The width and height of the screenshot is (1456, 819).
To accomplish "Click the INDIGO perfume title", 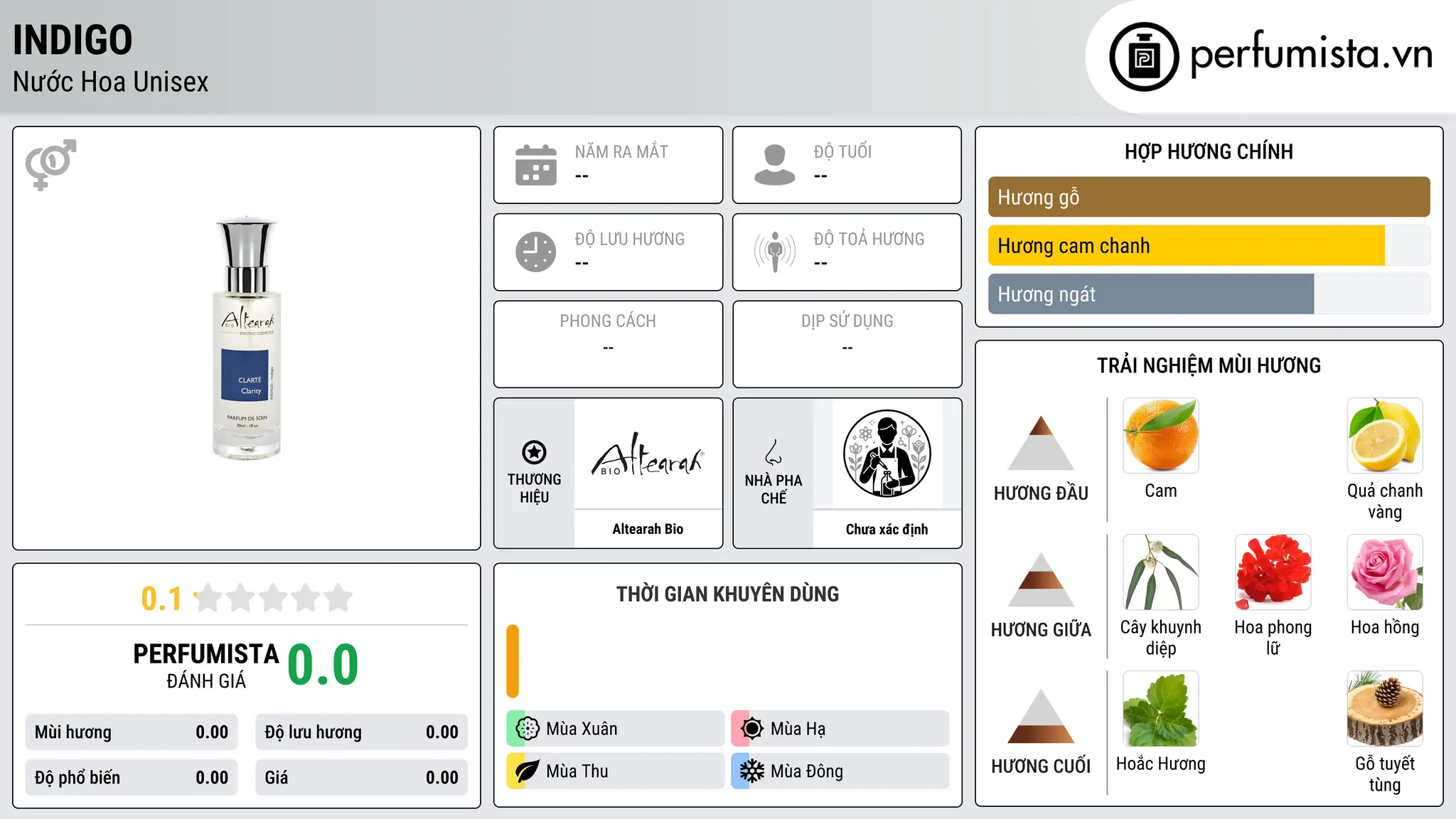I will pyautogui.click(x=73, y=40).
